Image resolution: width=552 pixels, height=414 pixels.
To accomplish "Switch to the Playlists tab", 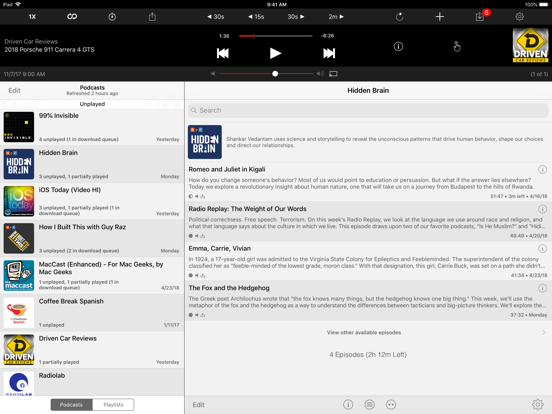I will [x=113, y=404].
